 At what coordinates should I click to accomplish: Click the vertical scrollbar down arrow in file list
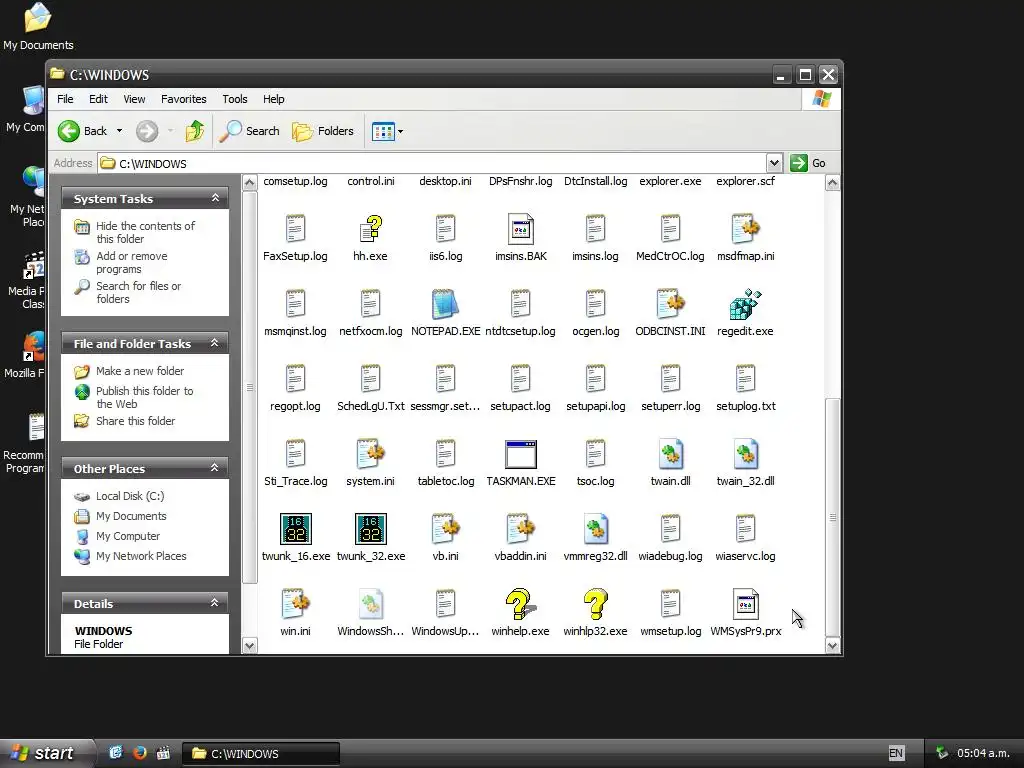832,646
